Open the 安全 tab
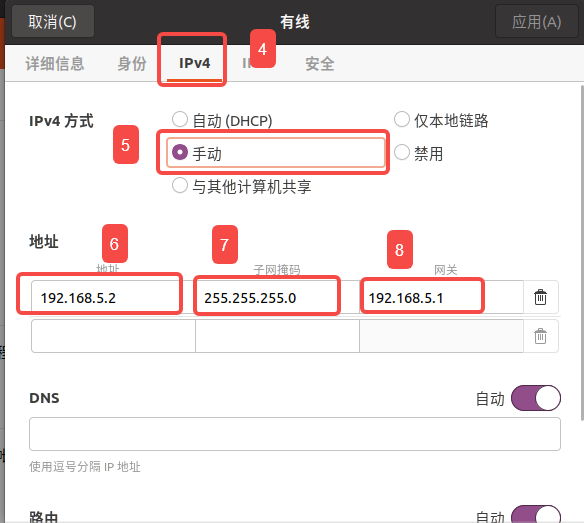Screen dimensions: 584x523 (x=320, y=64)
